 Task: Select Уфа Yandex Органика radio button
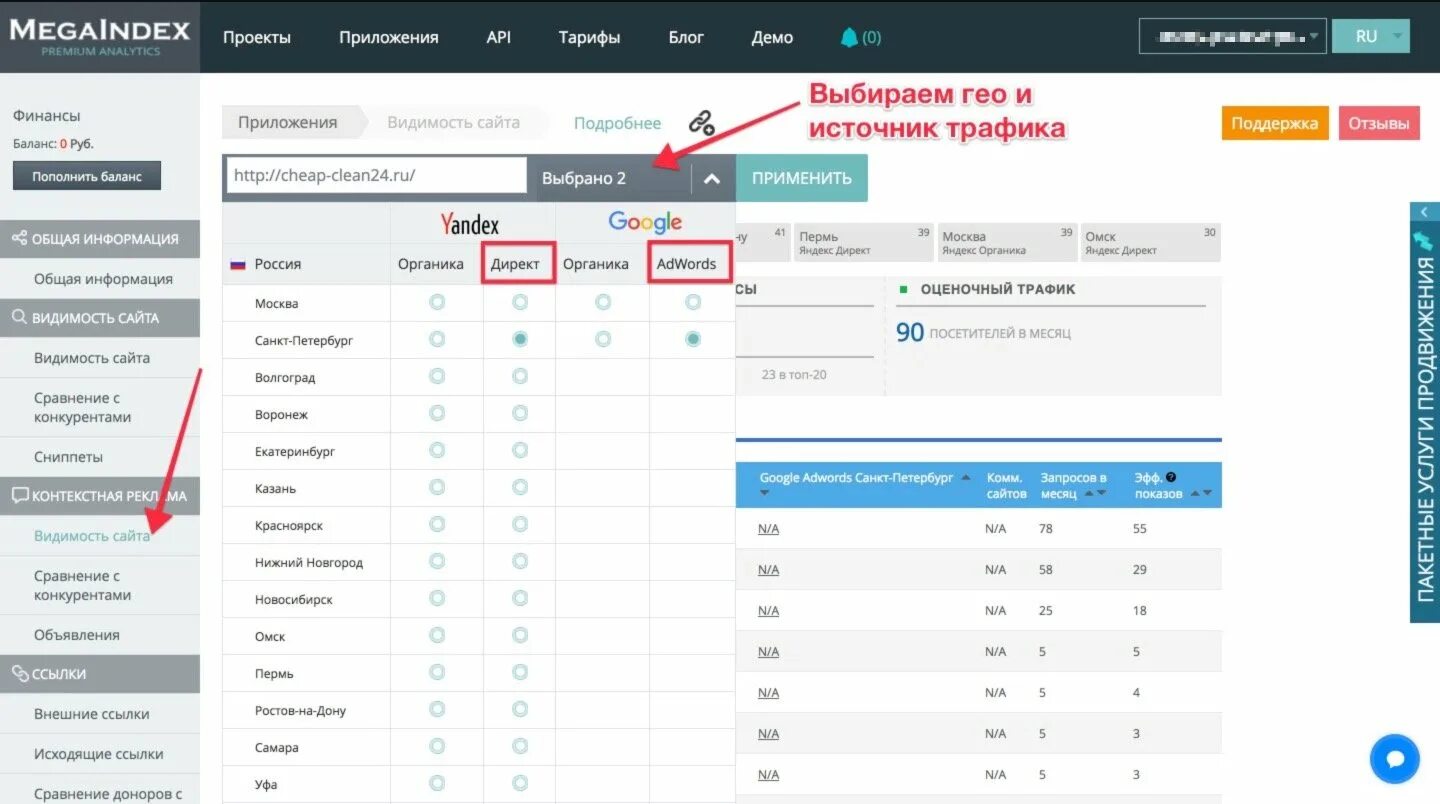click(x=437, y=783)
